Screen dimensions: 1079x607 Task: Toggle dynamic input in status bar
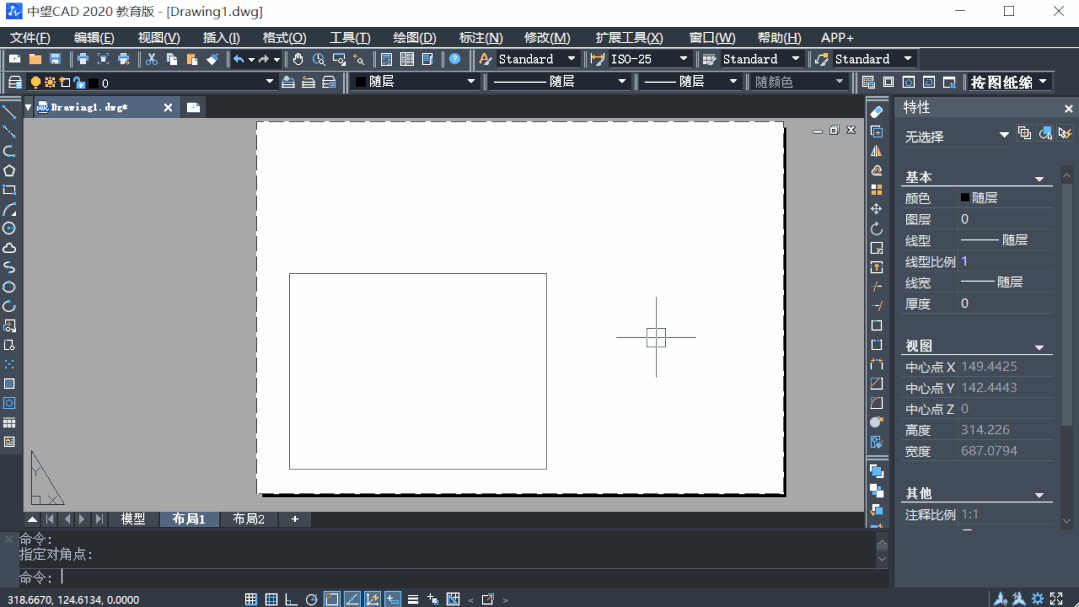point(392,599)
